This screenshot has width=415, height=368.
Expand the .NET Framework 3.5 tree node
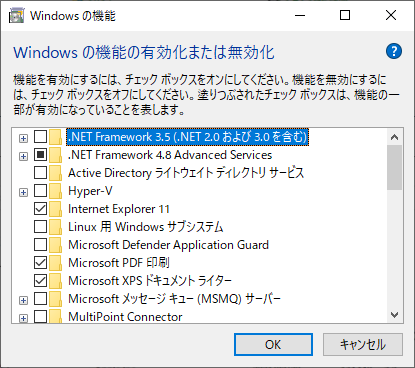(23, 138)
